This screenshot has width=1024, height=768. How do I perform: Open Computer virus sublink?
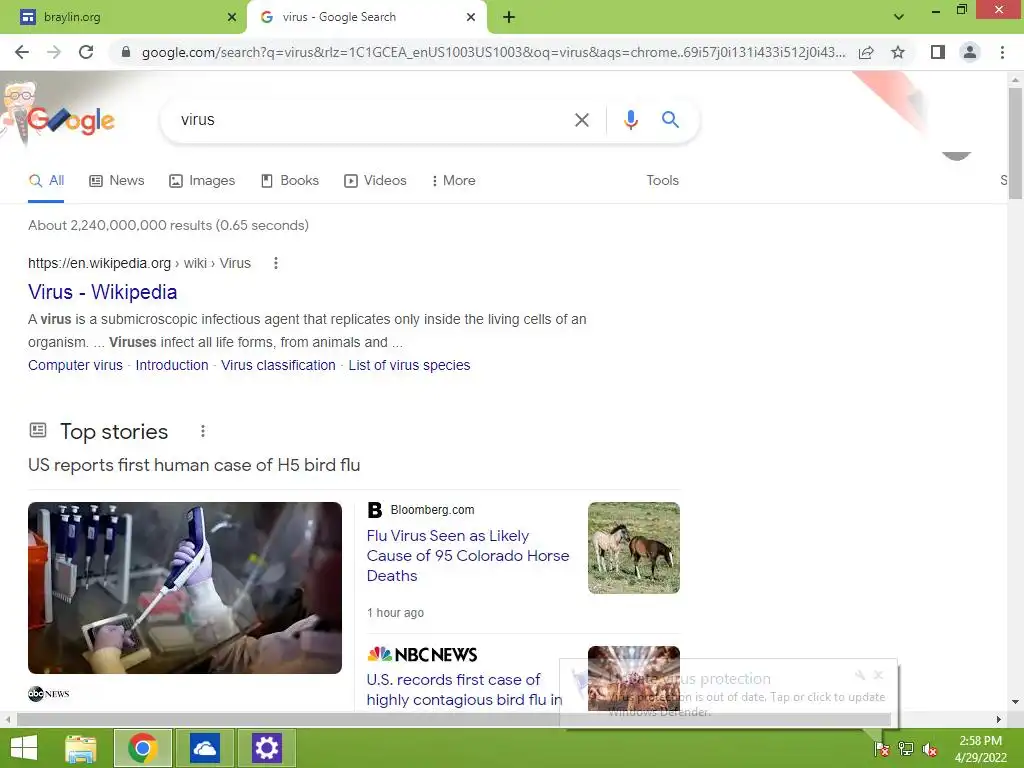click(75, 365)
